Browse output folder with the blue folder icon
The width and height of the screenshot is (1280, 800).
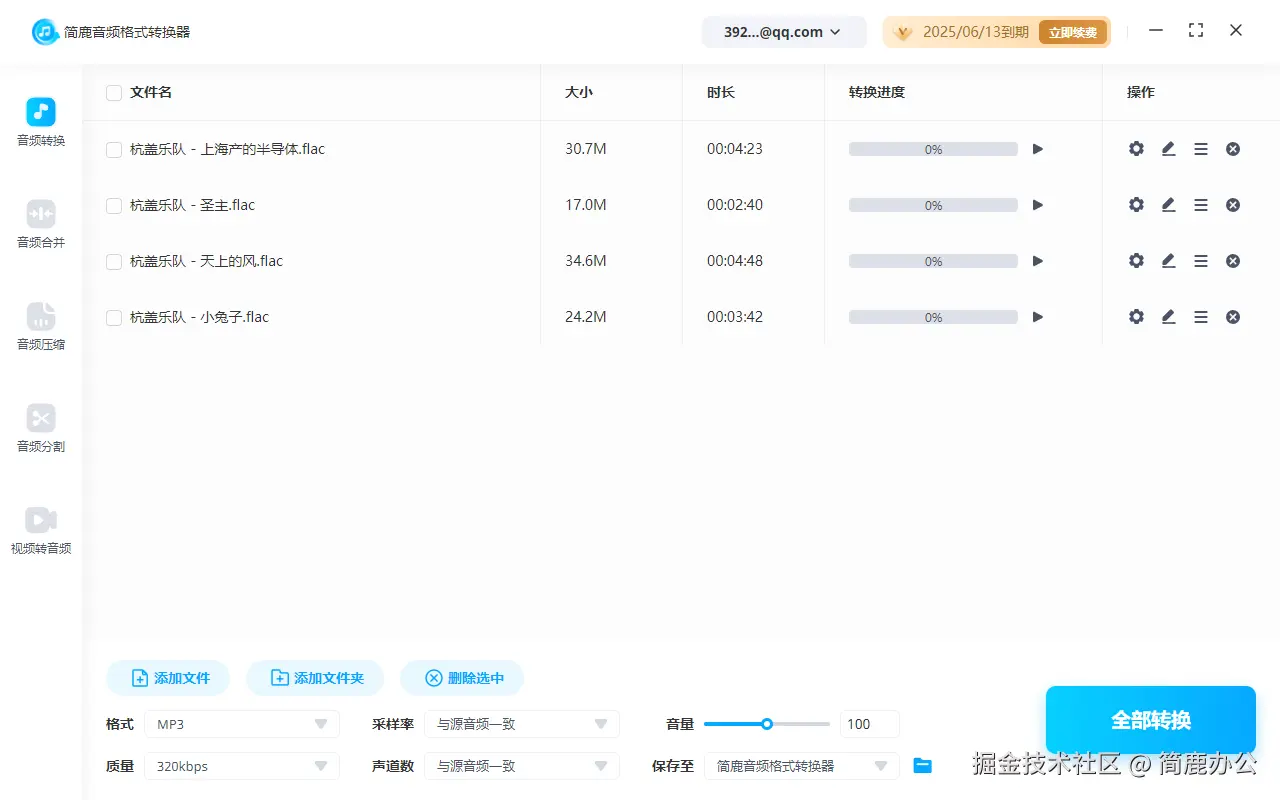922,766
